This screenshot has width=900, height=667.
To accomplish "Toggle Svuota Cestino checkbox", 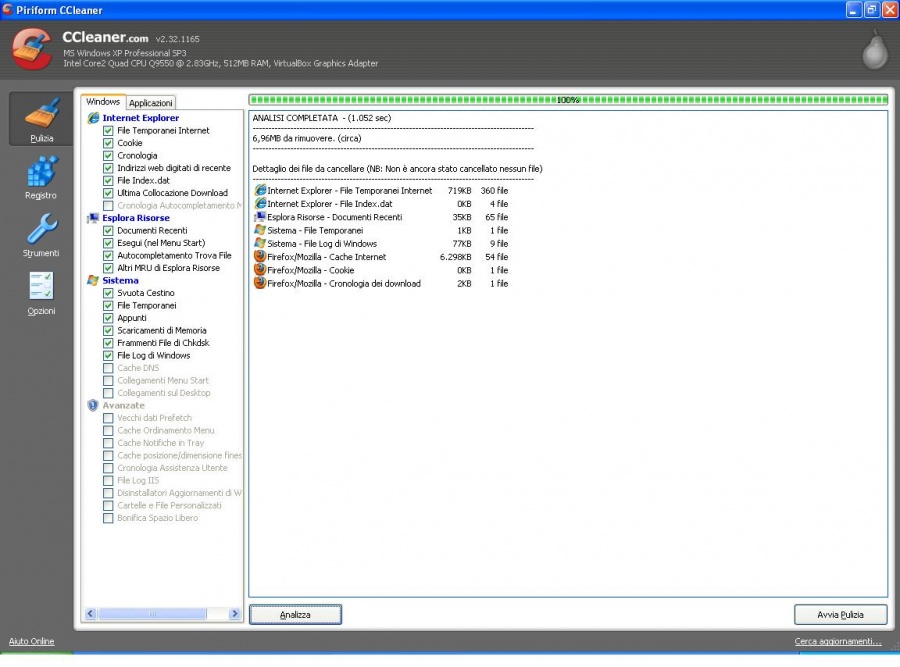I will (108, 293).
